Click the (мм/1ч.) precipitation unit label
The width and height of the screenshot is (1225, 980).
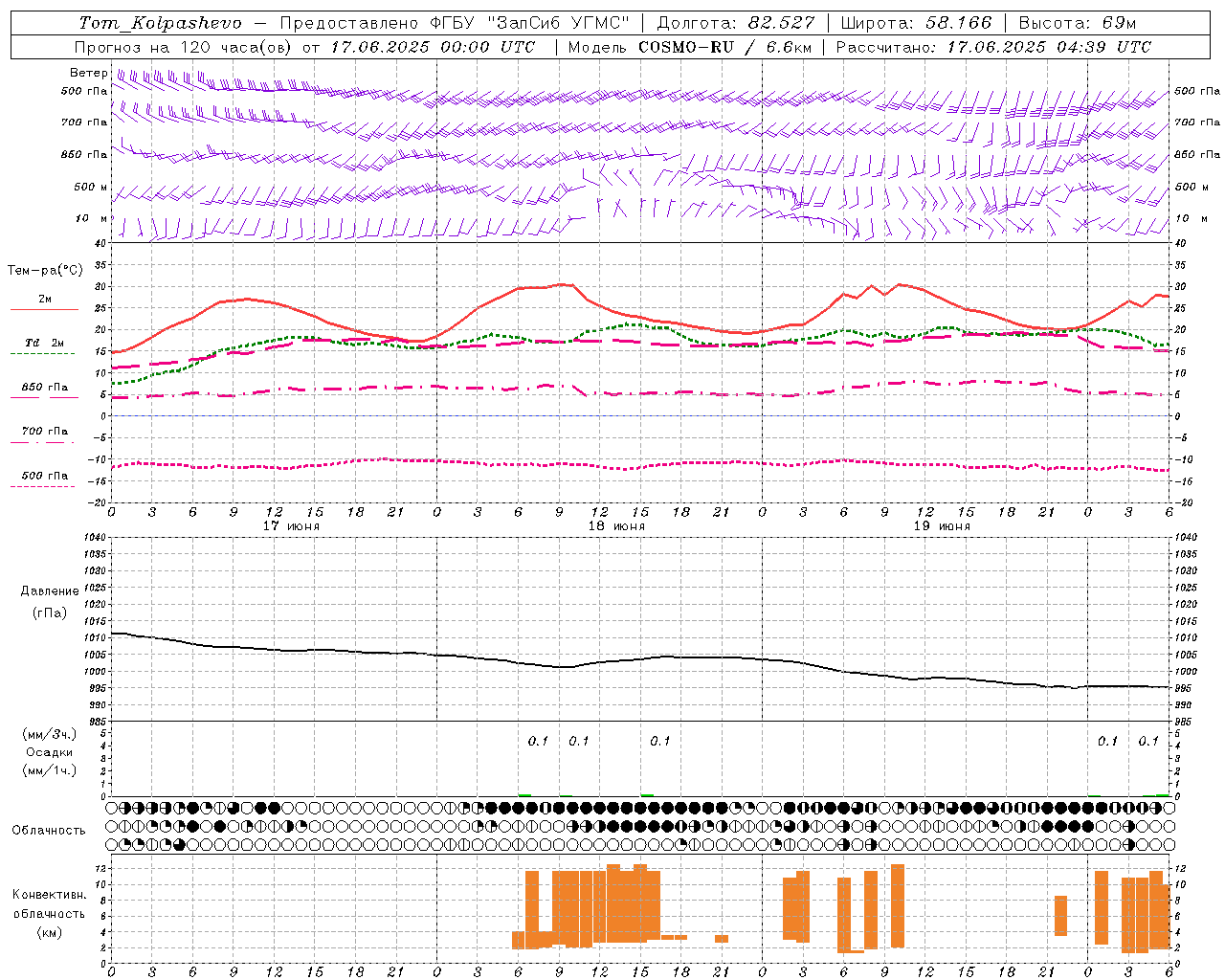pyautogui.click(x=49, y=771)
